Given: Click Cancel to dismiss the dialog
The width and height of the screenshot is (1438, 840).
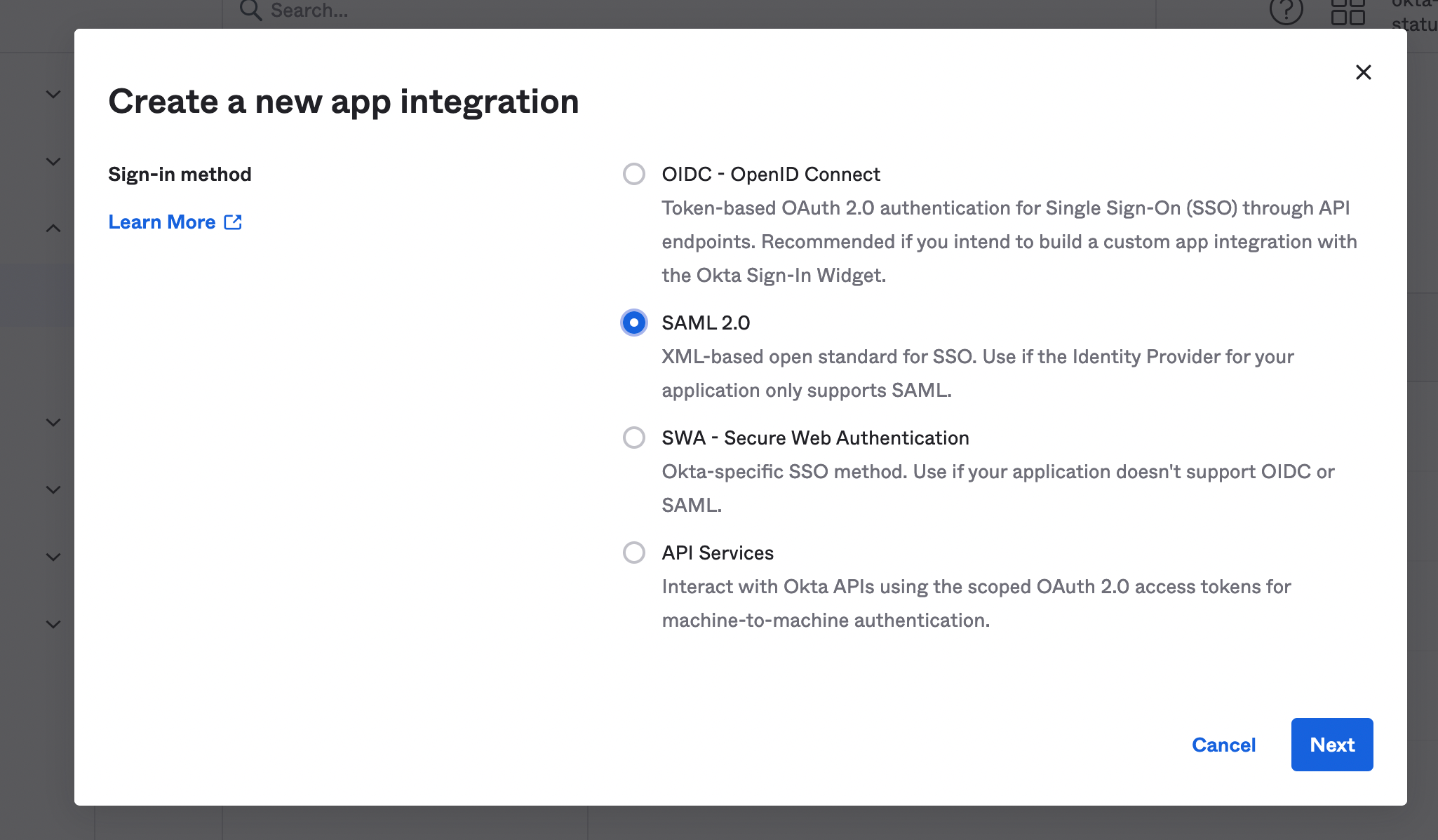Looking at the screenshot, I should (1223, 745).
